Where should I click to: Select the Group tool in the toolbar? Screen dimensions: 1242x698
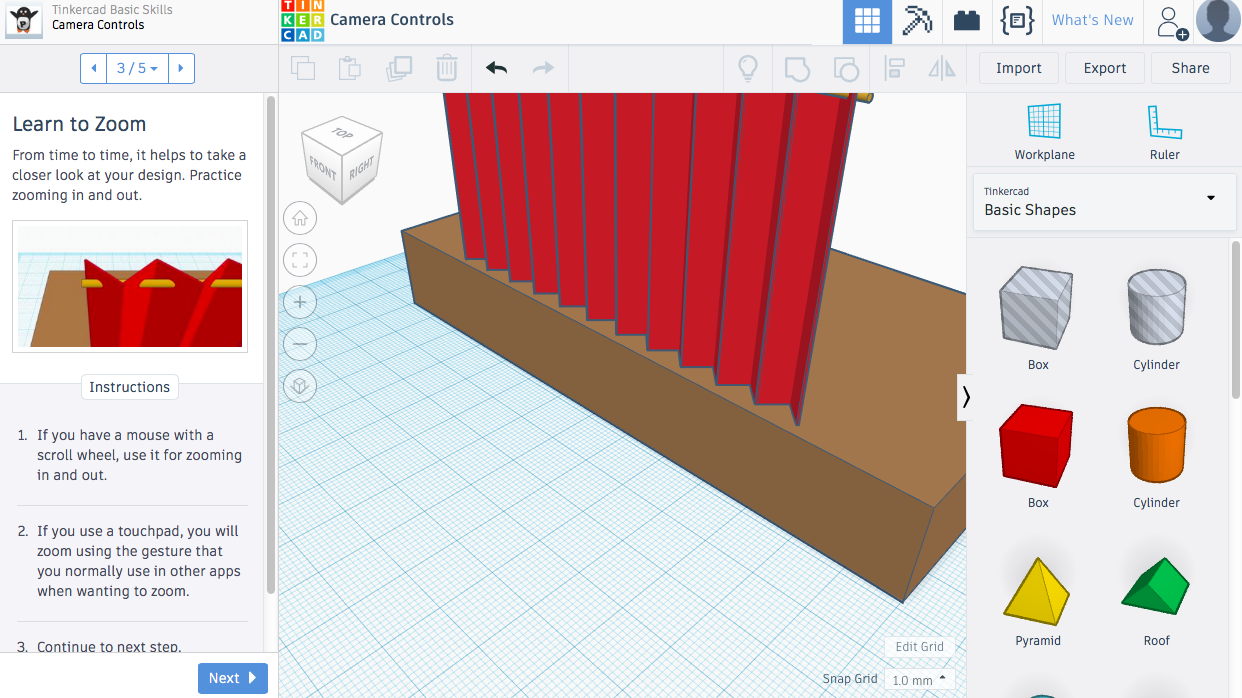coord(795,68)
